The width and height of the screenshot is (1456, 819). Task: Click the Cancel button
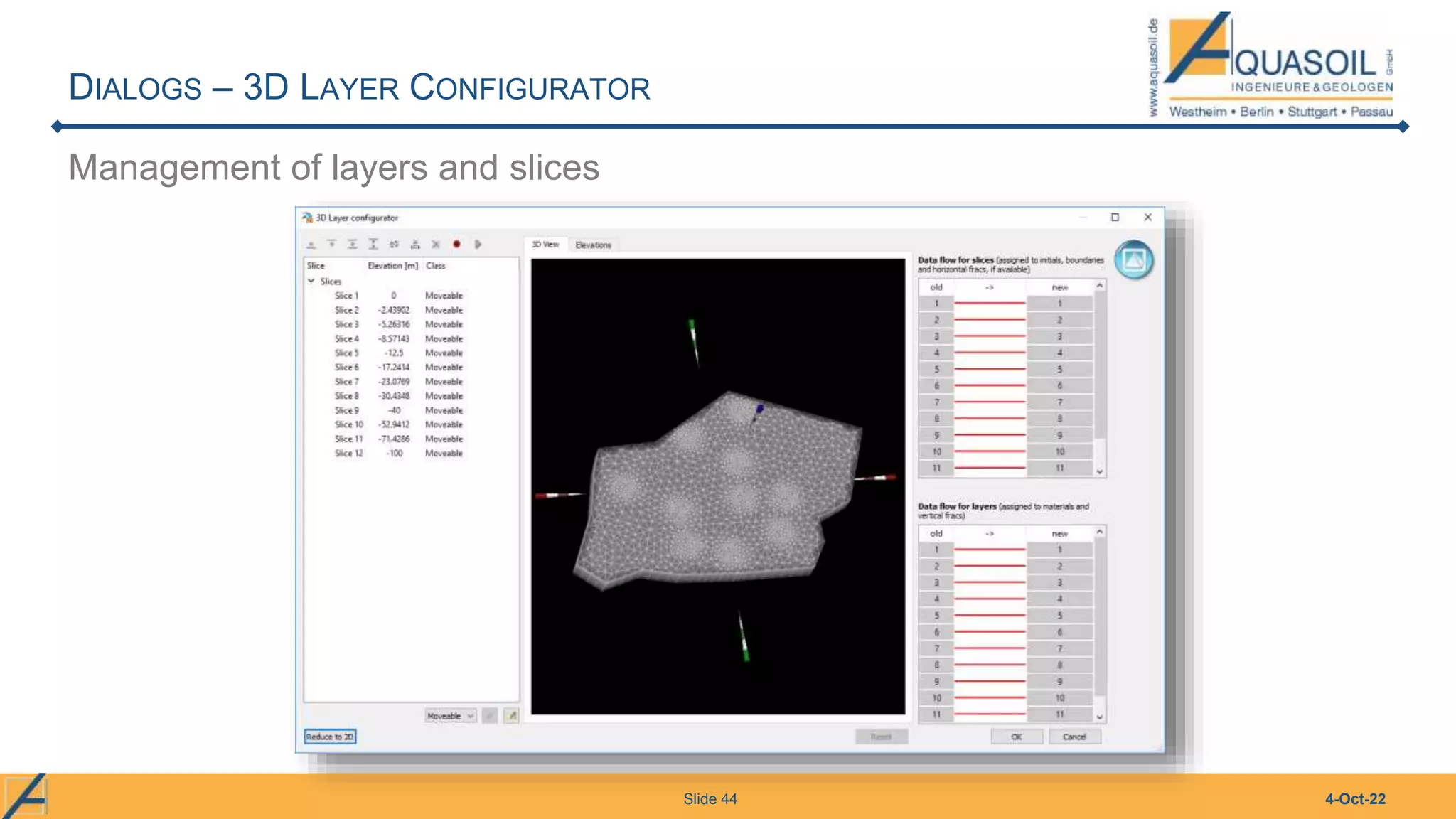tap(1074, 737)
